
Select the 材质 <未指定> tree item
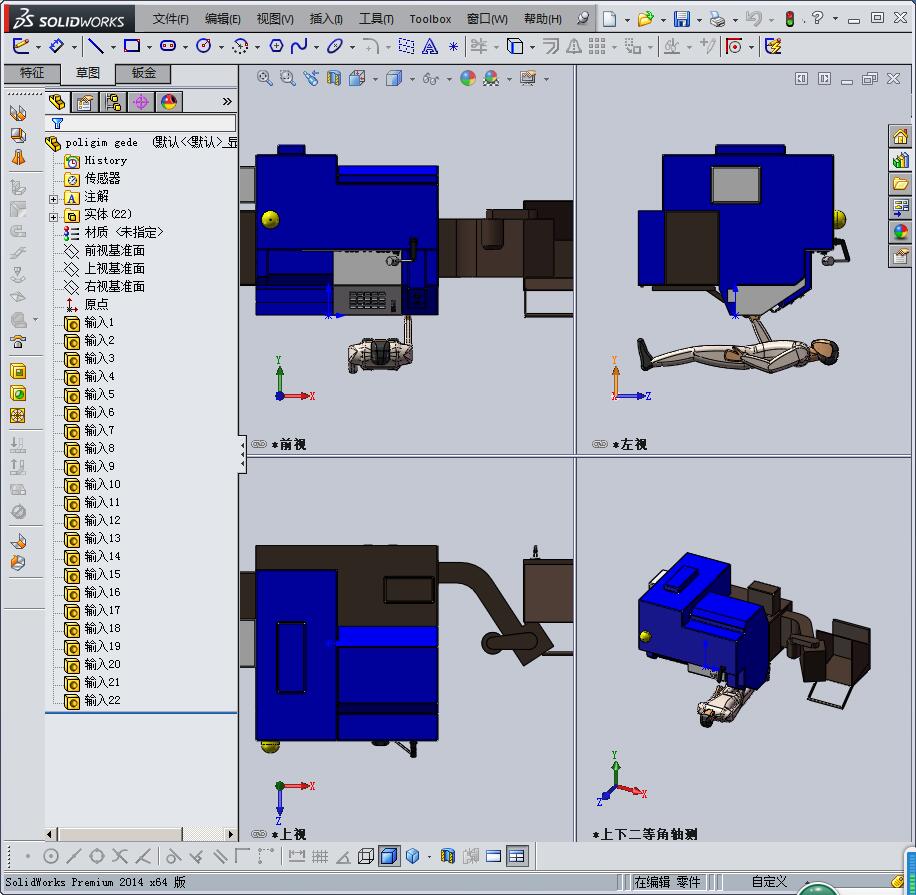point(113,233)
